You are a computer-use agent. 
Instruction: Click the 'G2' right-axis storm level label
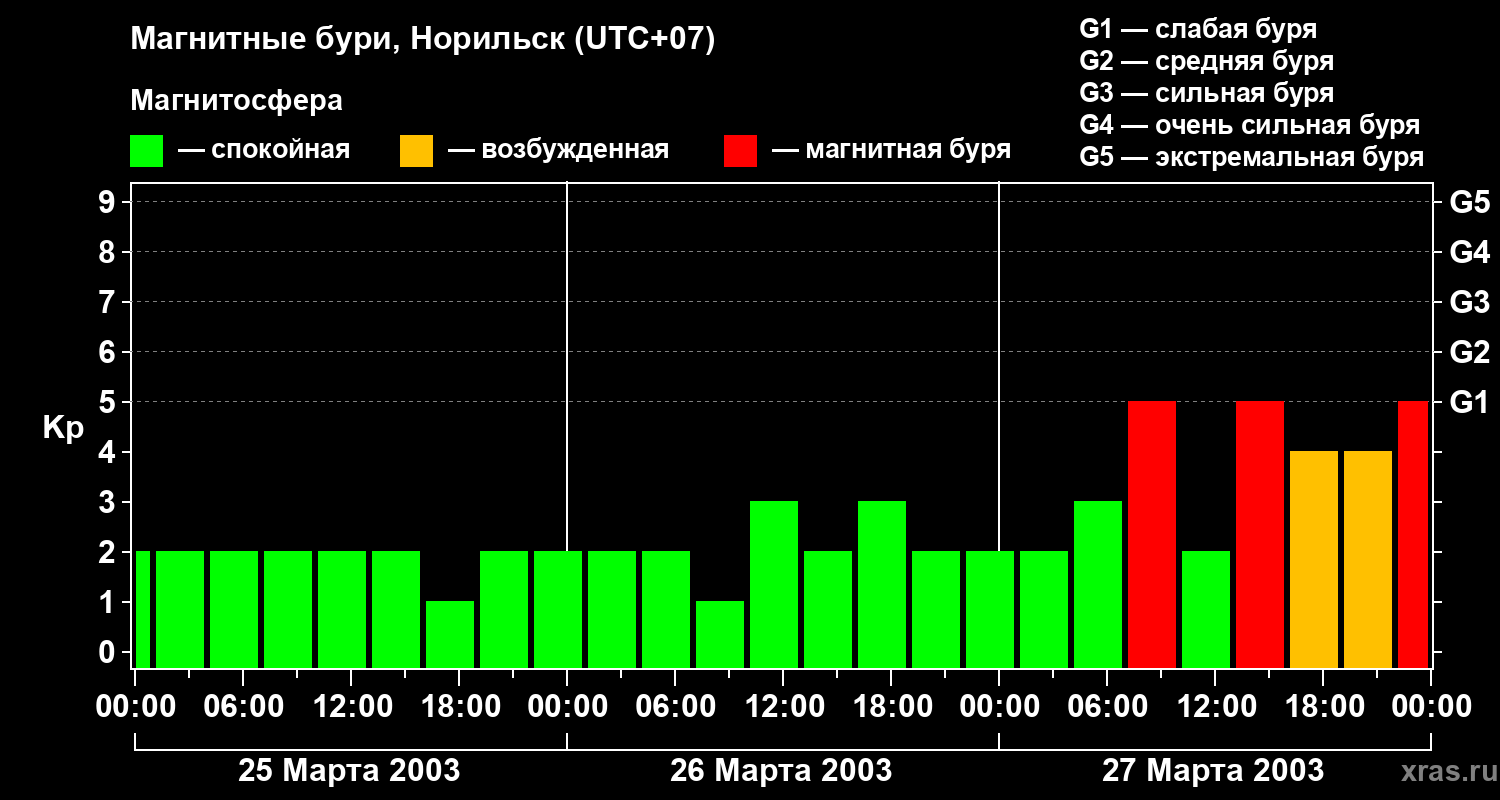pyautogui.click(x=1470, y=352)
